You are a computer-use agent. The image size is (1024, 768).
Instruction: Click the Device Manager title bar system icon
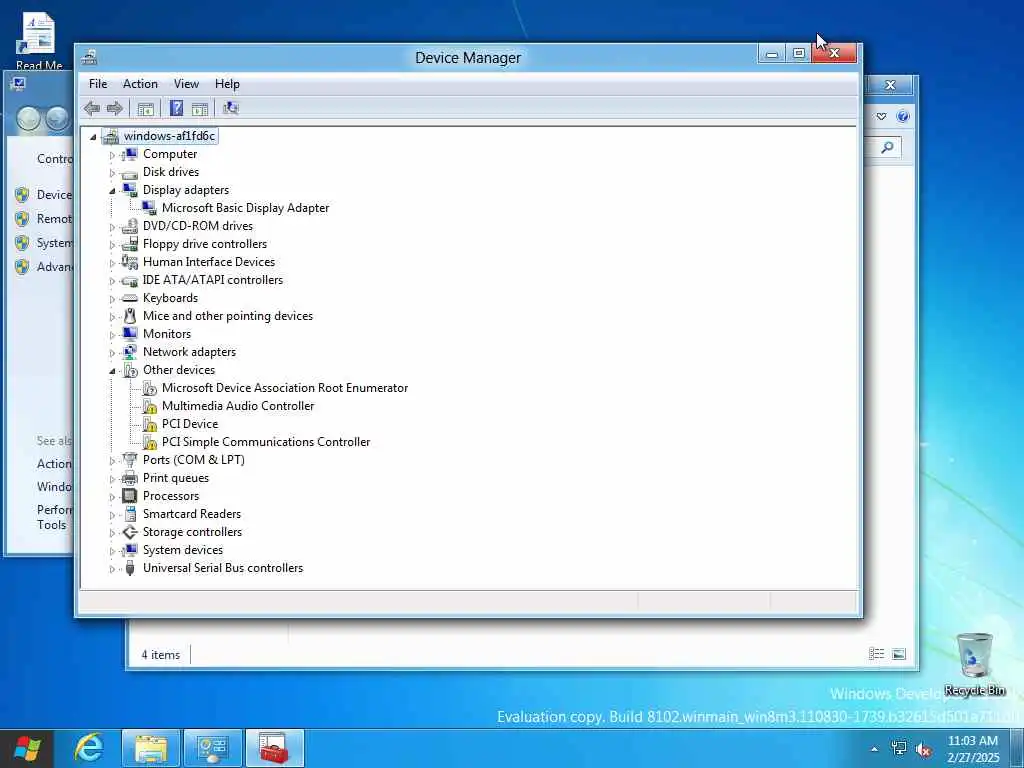89,57
